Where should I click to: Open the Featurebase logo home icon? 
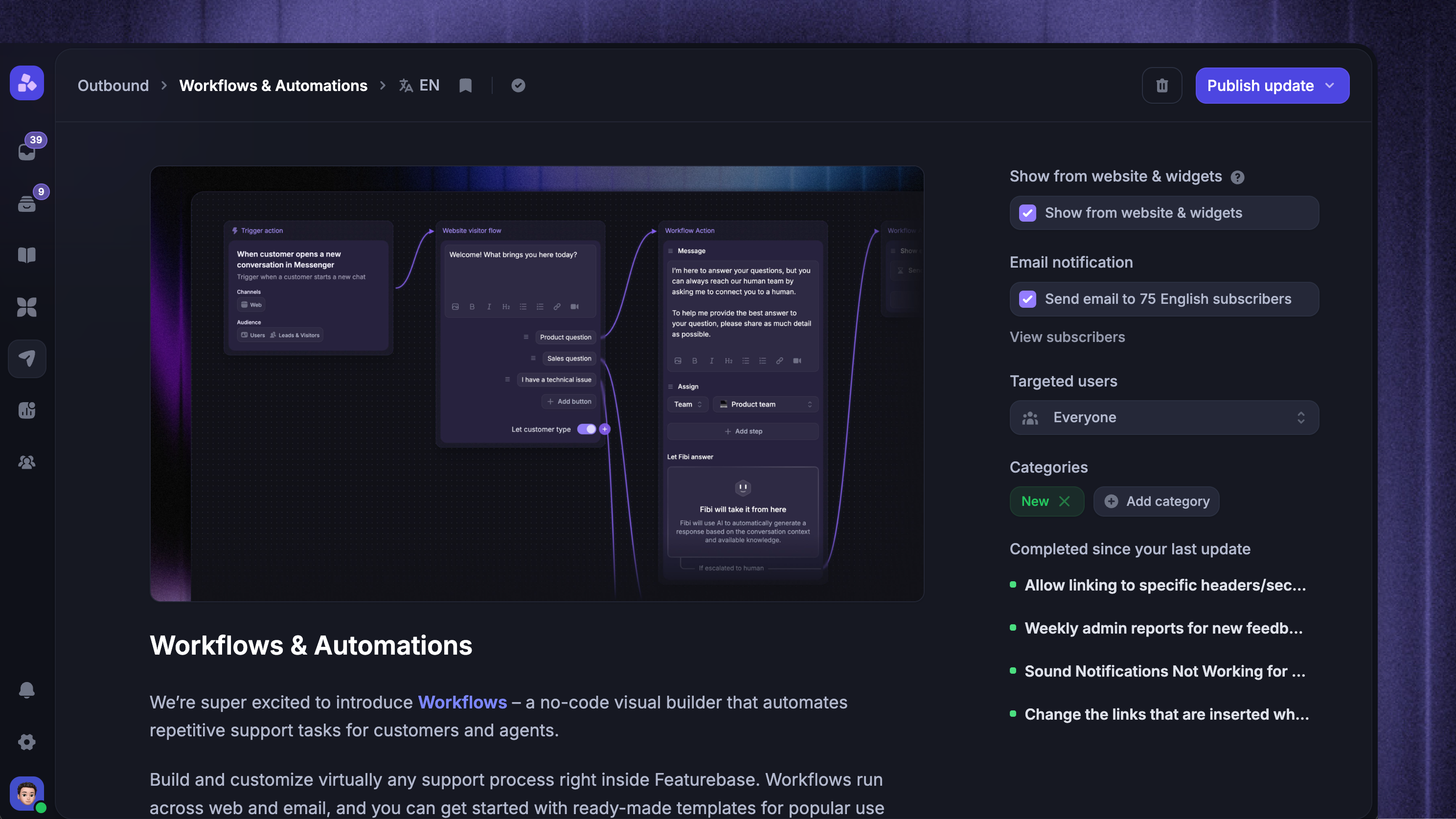(26, 83)
